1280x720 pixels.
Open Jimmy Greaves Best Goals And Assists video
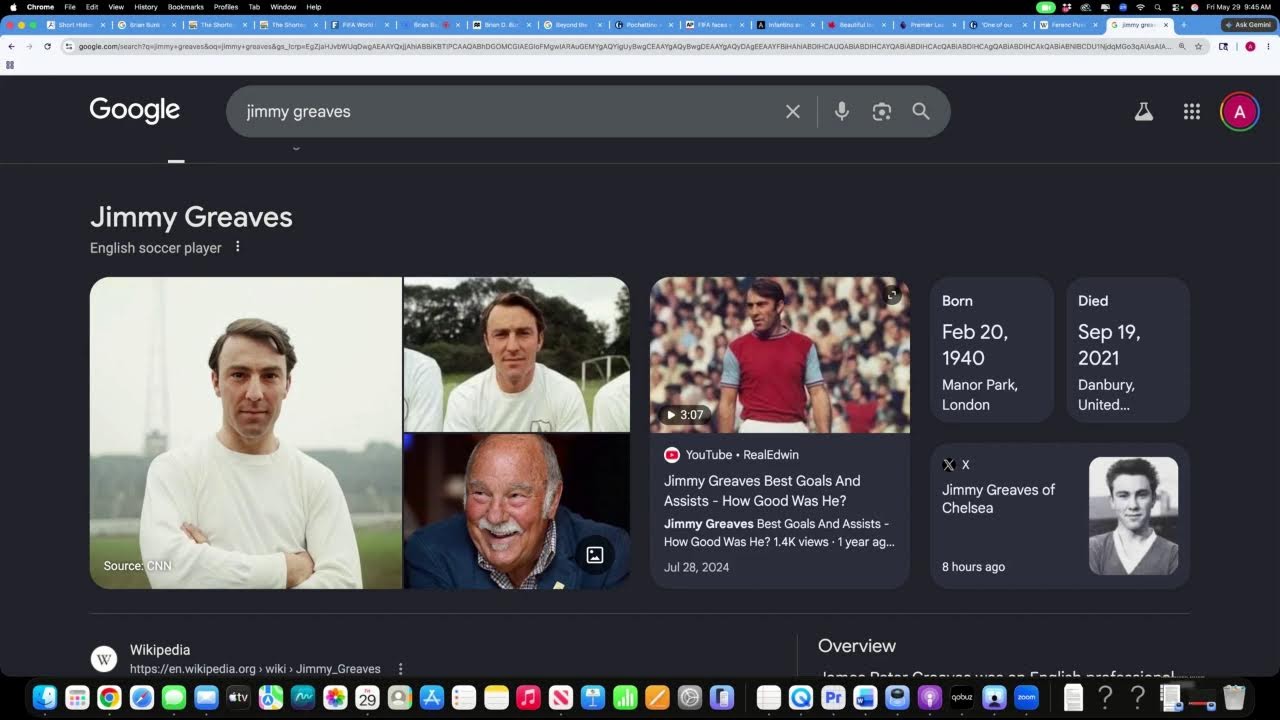click(762, 490)
